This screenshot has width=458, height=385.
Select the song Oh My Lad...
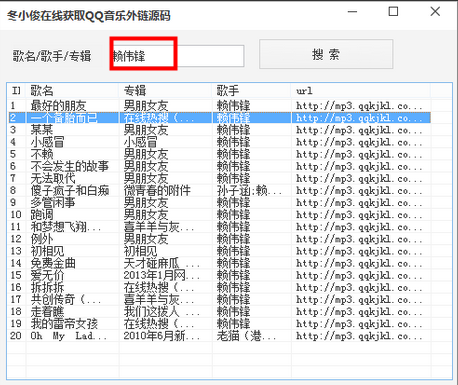[x=69, y=336]
